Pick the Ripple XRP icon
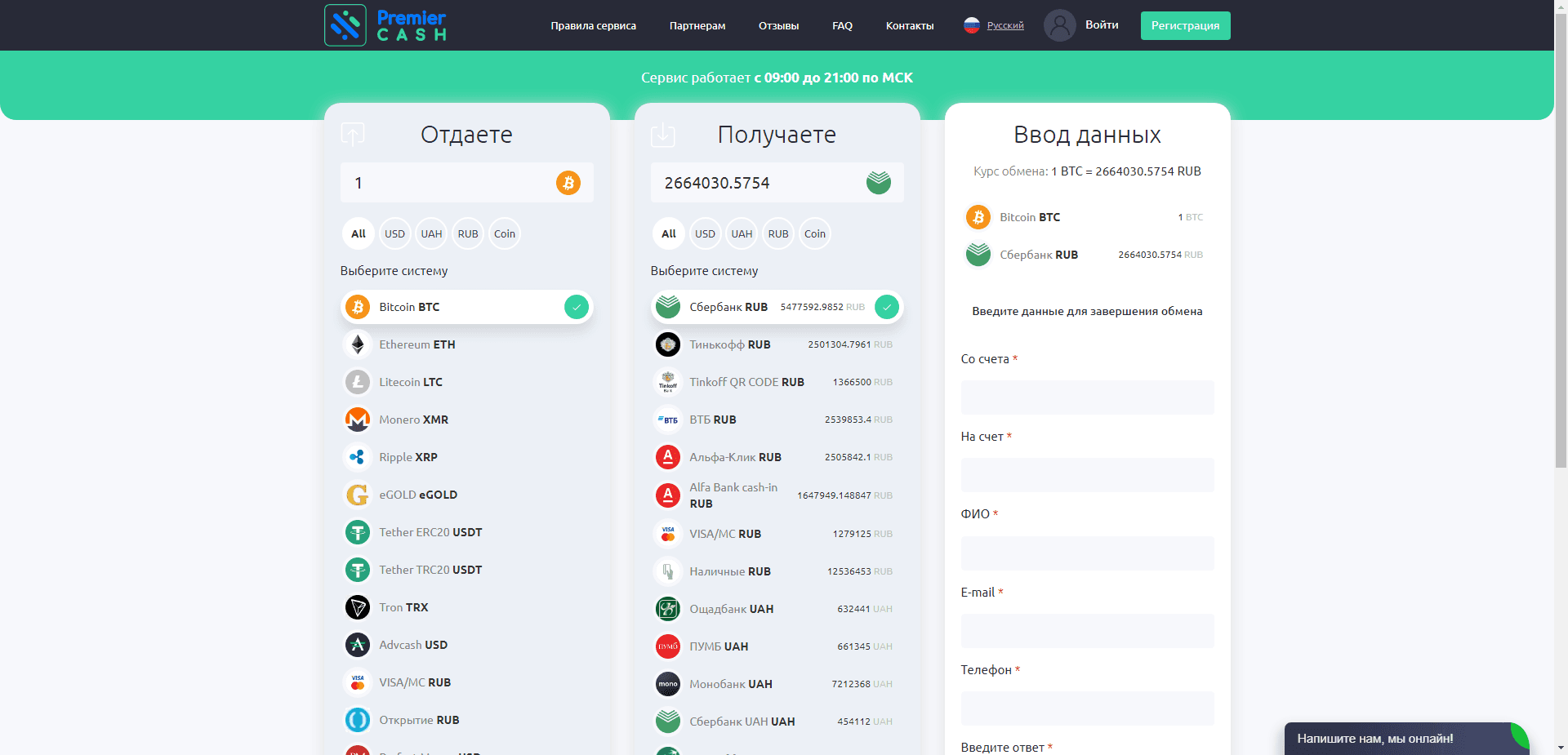Image resolution: width=1568 pixels, height=755 pixels. point(358,457)
